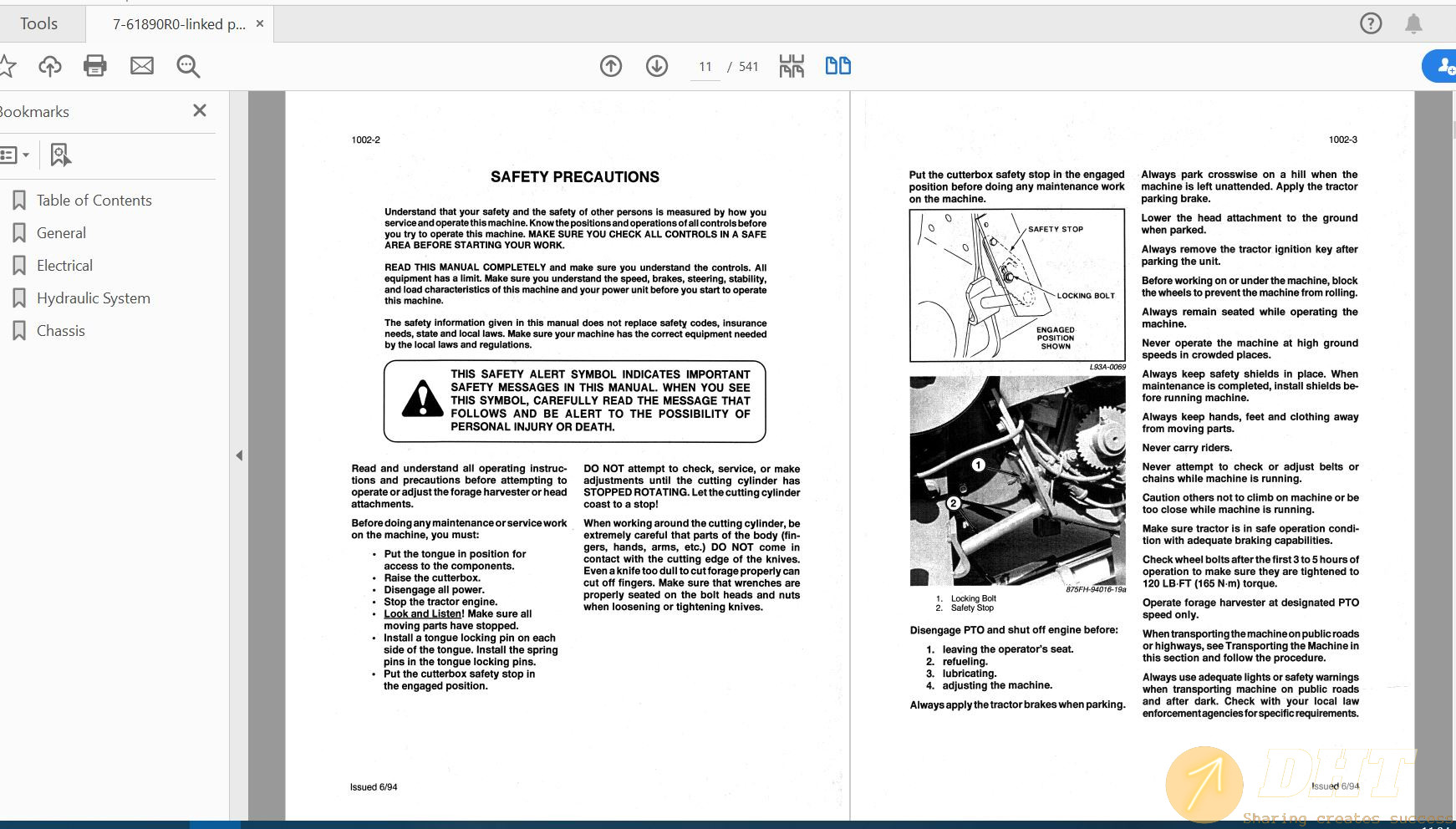Jump to Table of Contents bookmark
1456x829 pixels.
click(94, 201)
